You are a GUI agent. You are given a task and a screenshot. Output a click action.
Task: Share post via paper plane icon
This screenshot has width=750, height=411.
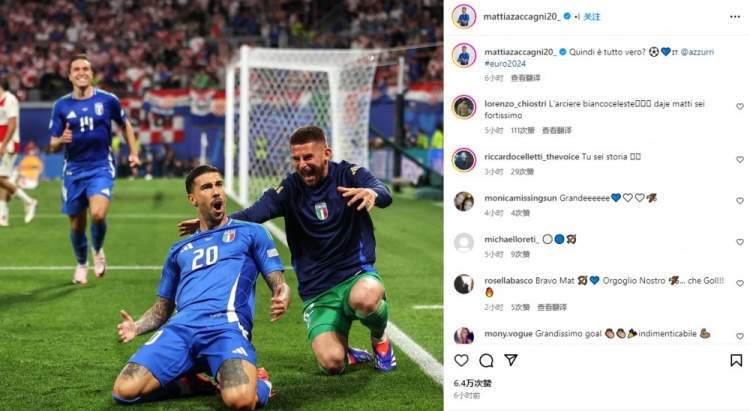(511, 360)
